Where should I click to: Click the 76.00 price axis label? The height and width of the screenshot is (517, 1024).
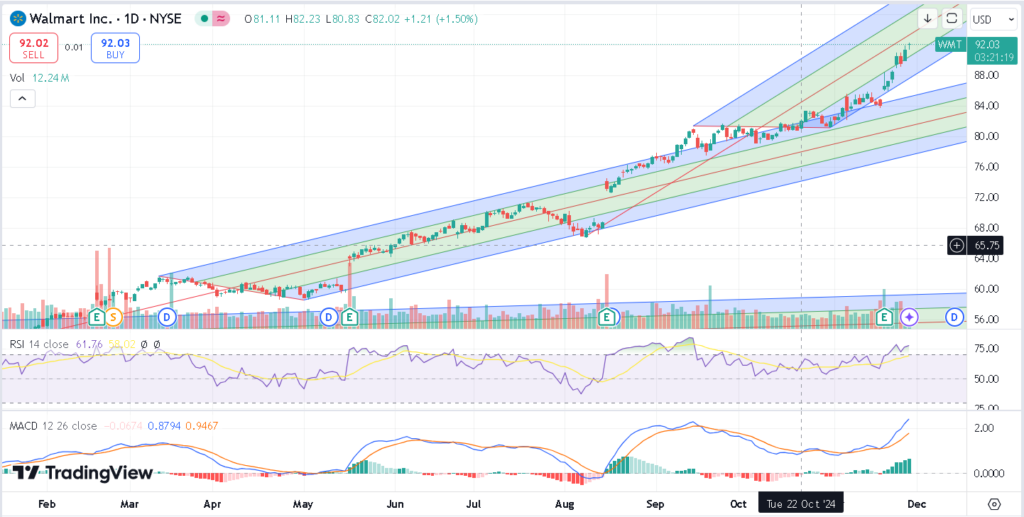985,166
